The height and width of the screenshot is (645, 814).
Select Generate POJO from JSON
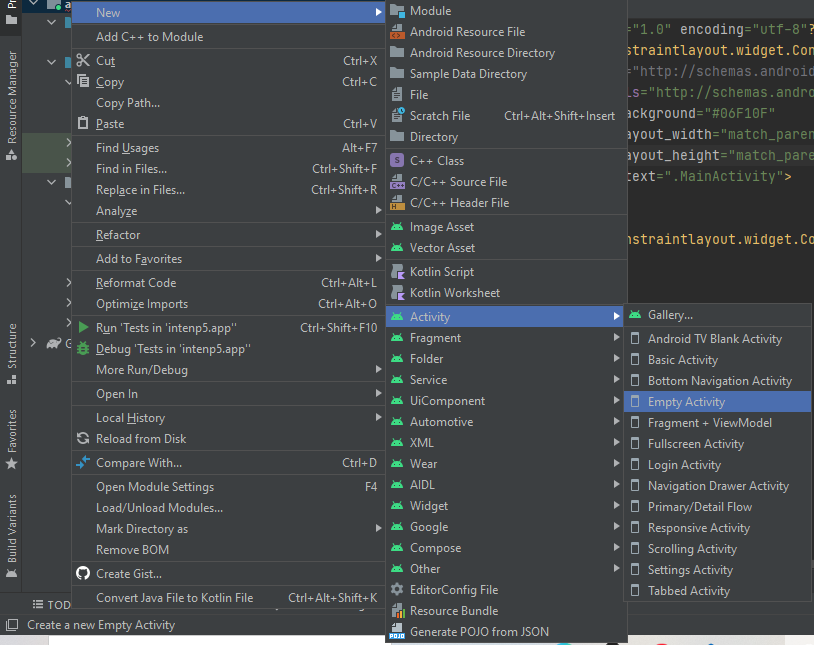470,631
